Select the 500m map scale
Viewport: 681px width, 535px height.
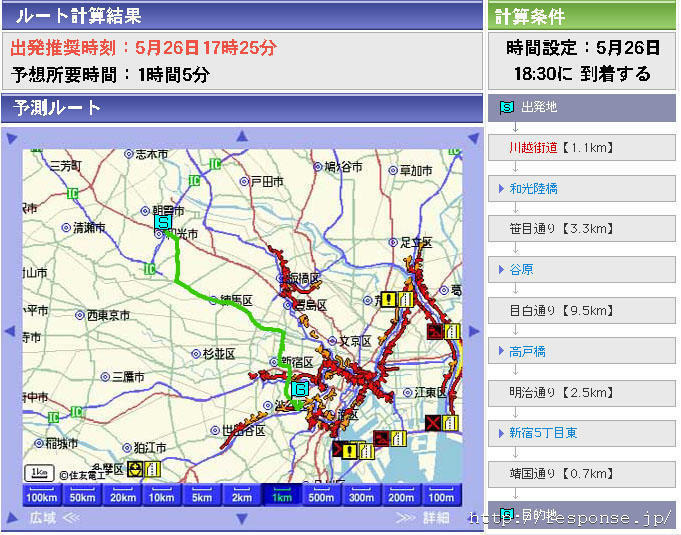click(321, 495)
